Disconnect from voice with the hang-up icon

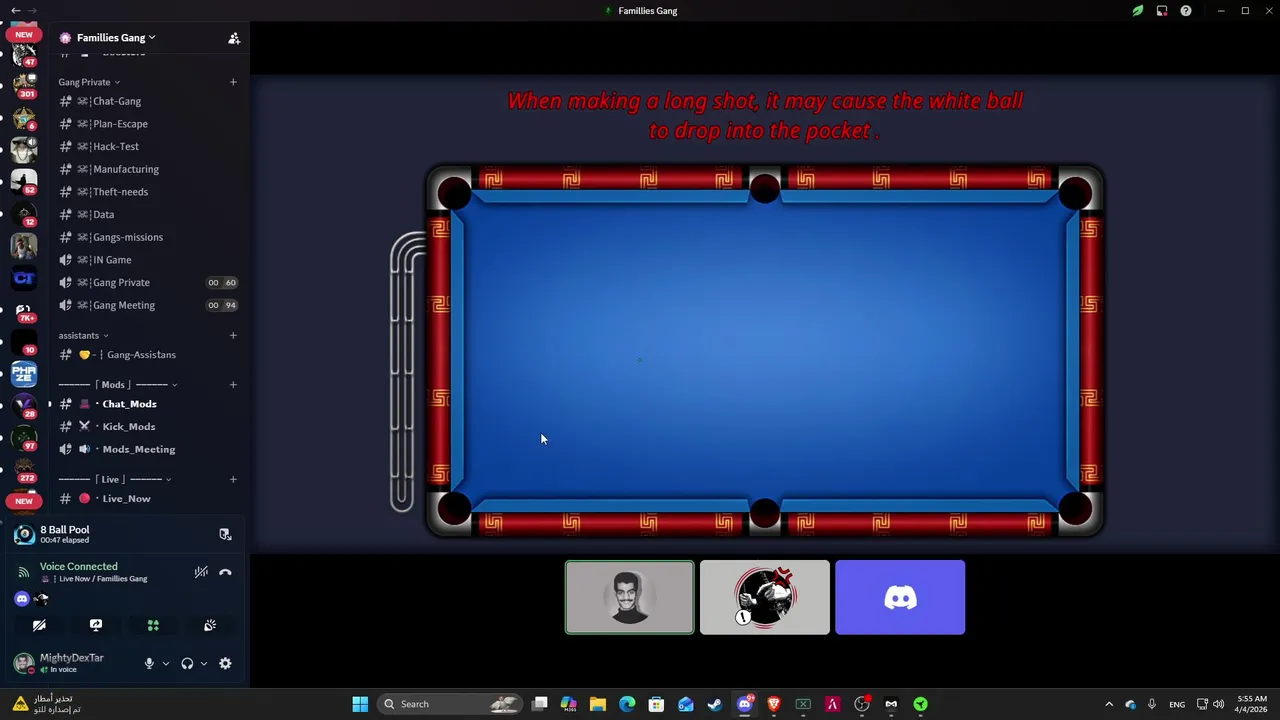[225, 572]
